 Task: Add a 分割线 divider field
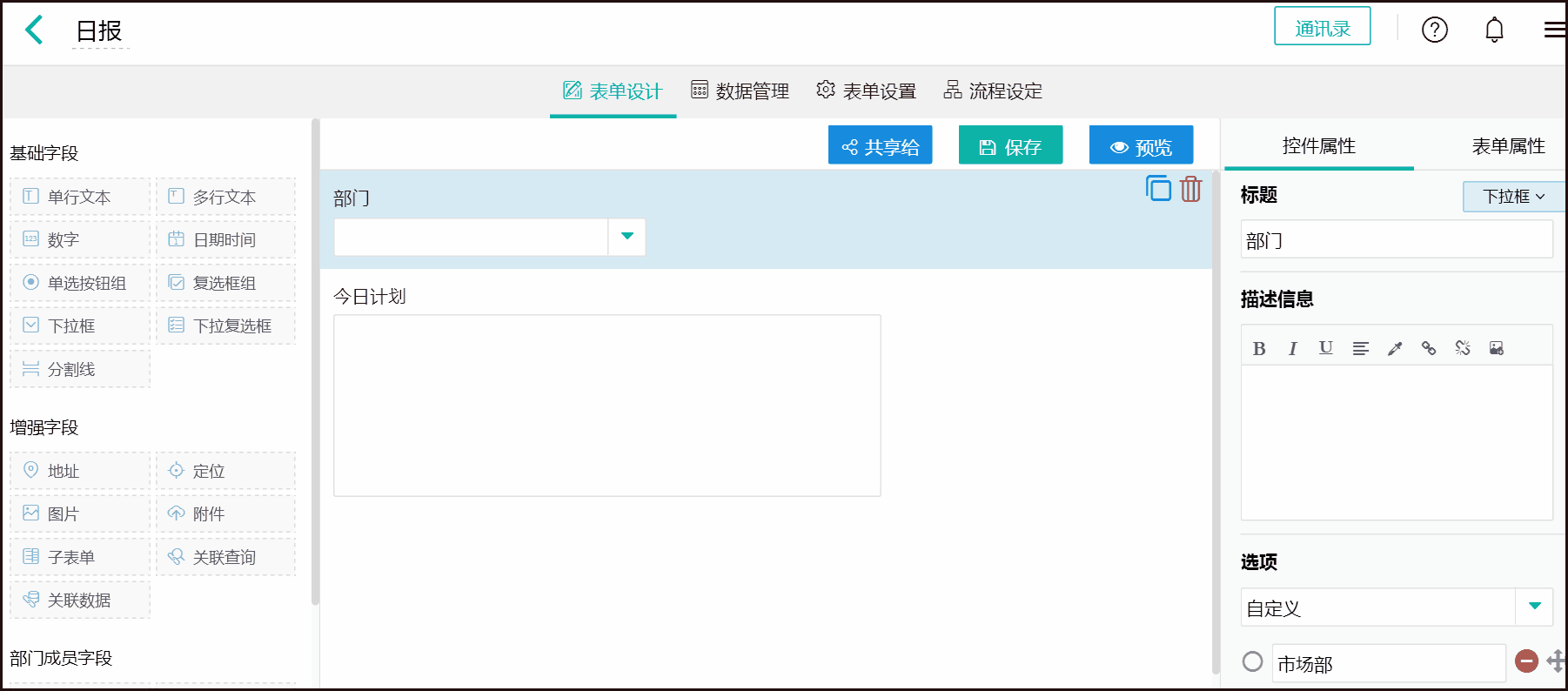coord(80,369)
